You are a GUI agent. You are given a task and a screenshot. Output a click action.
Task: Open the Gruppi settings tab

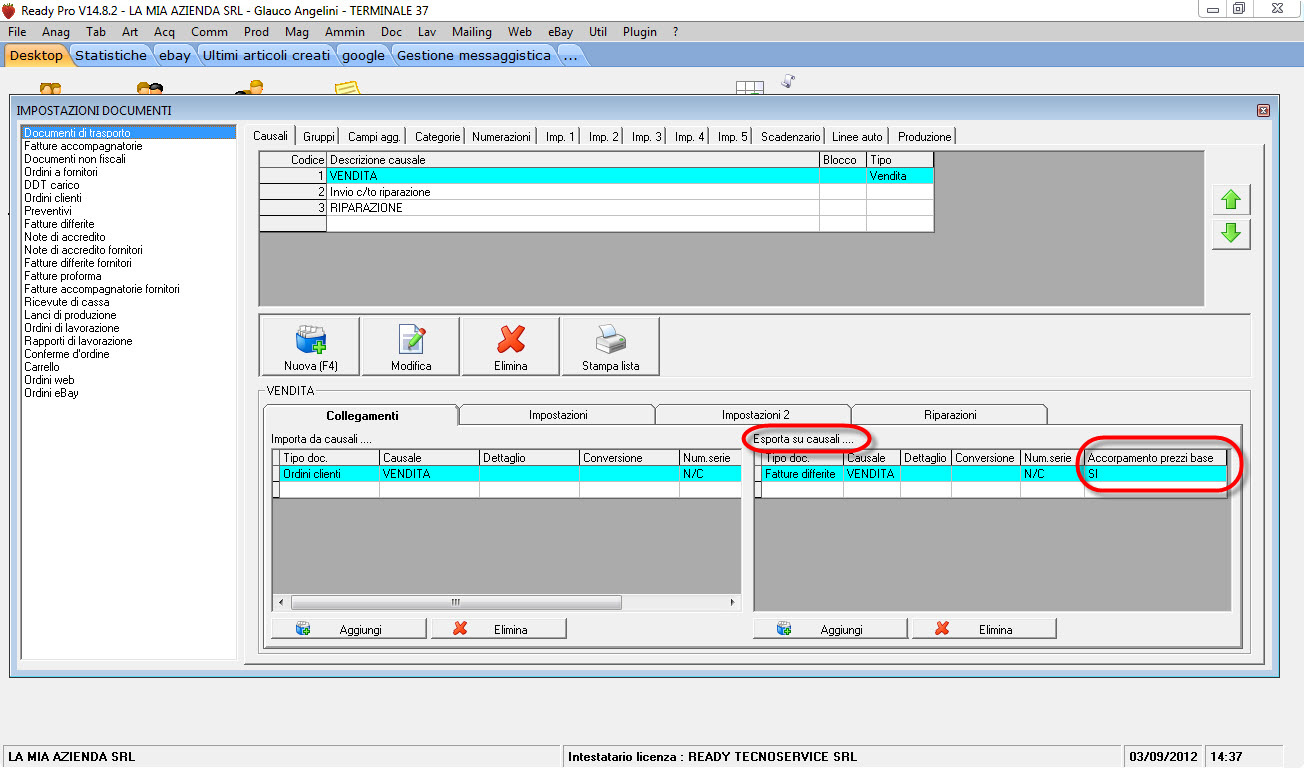[319, 136]
